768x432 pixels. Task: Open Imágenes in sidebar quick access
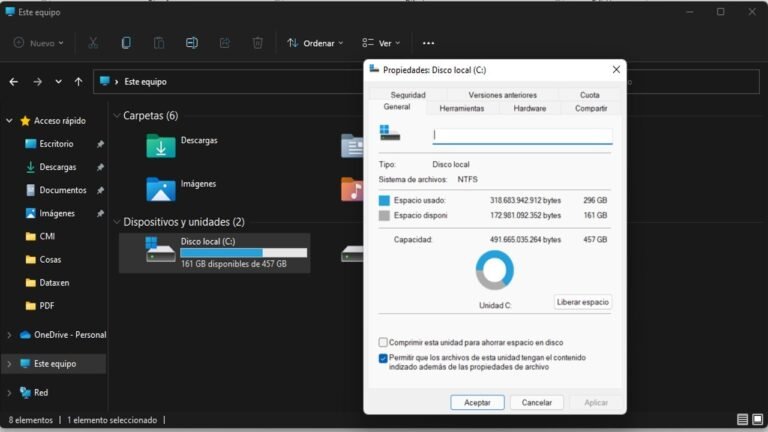[57, 213]
